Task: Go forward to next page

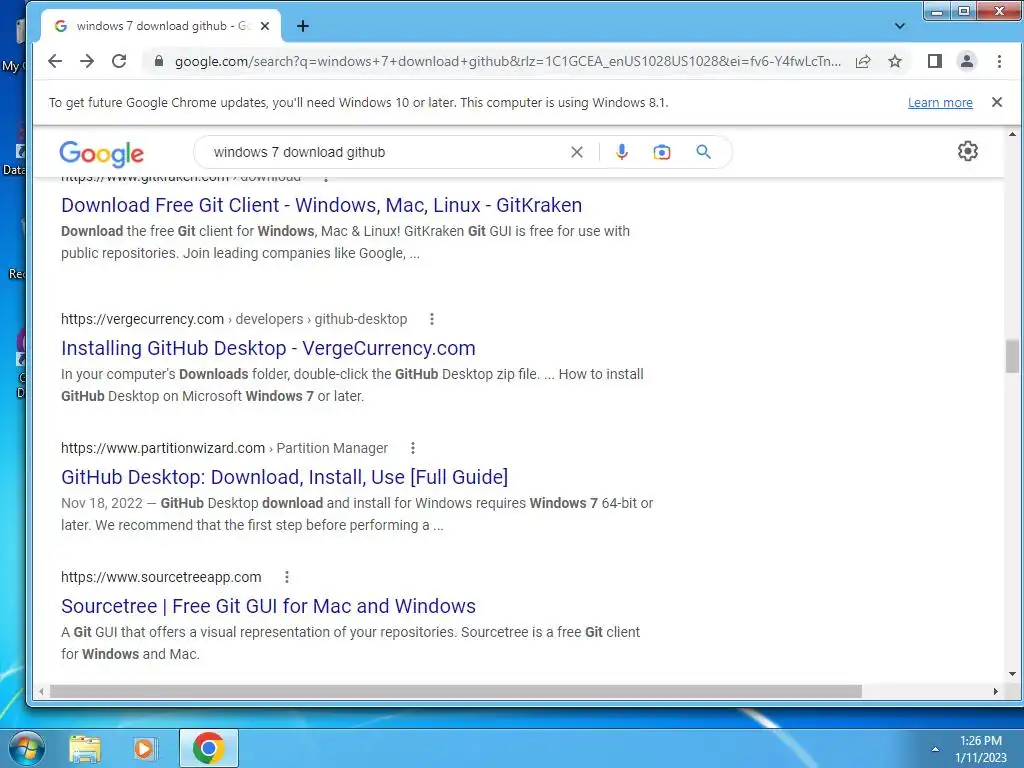Action: tap(87, 61)
